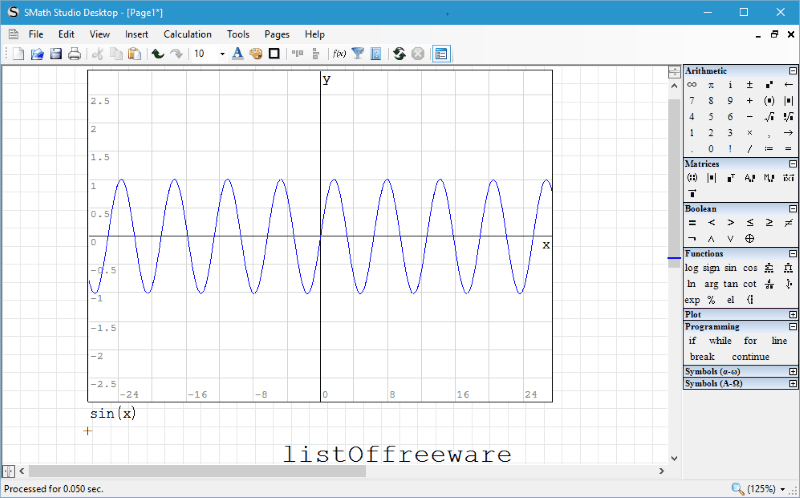Insert the factorial ! operator

click(730, 149)
